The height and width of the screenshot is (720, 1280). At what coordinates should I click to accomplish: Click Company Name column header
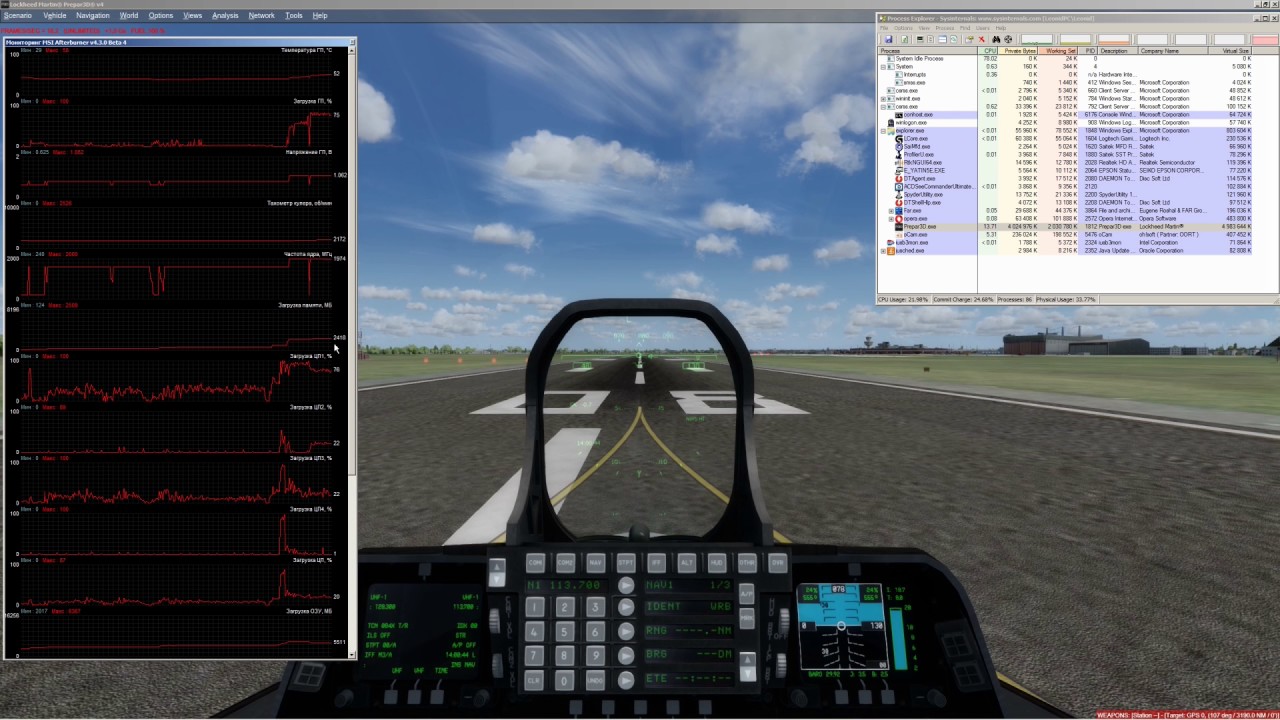point(1172,51)
